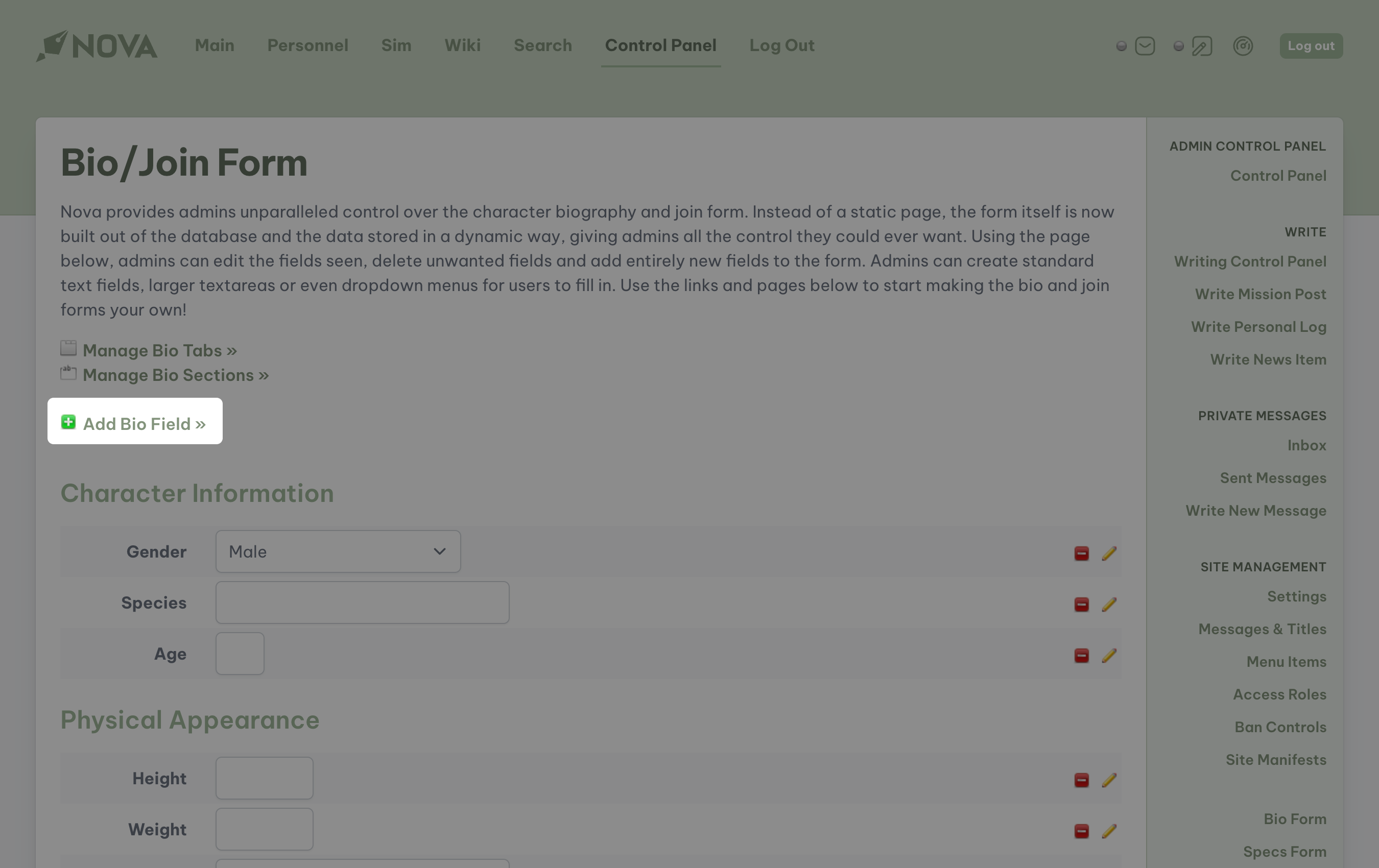The width and height of the screenshot is (1379, 868).
Task: Edit the Height field with pencil icon
Action: pos(1109,780)
